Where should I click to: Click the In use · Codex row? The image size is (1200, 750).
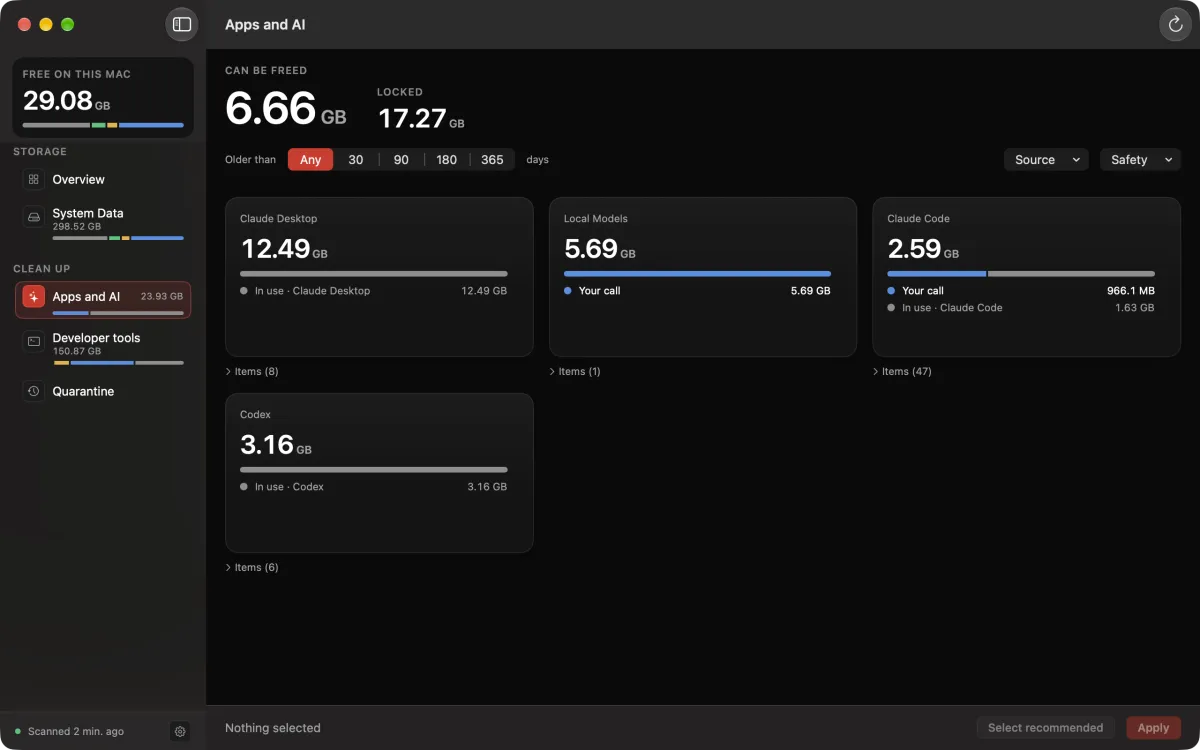[x=374, y=487]
